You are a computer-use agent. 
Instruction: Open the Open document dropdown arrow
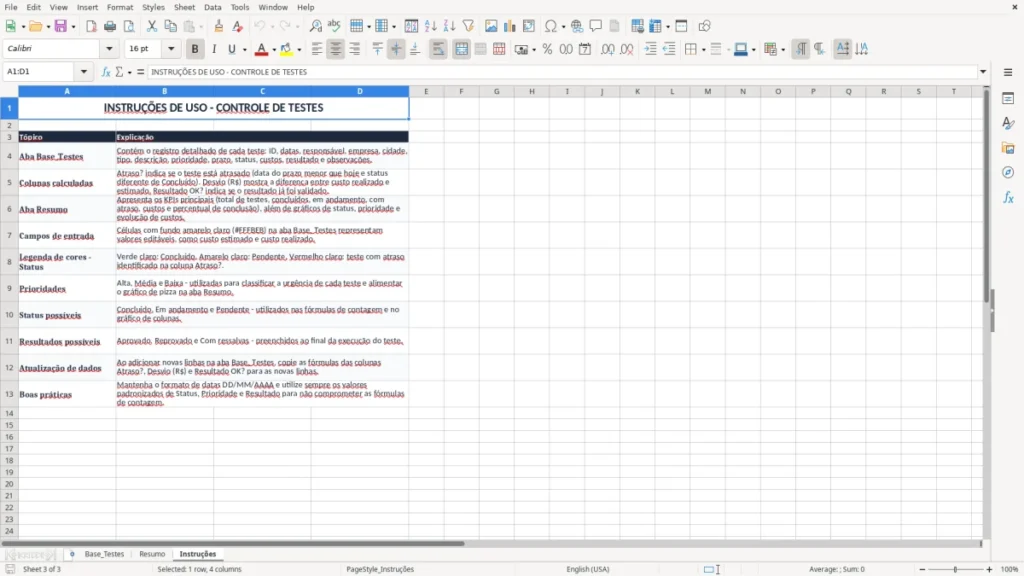tap(48, 27)
